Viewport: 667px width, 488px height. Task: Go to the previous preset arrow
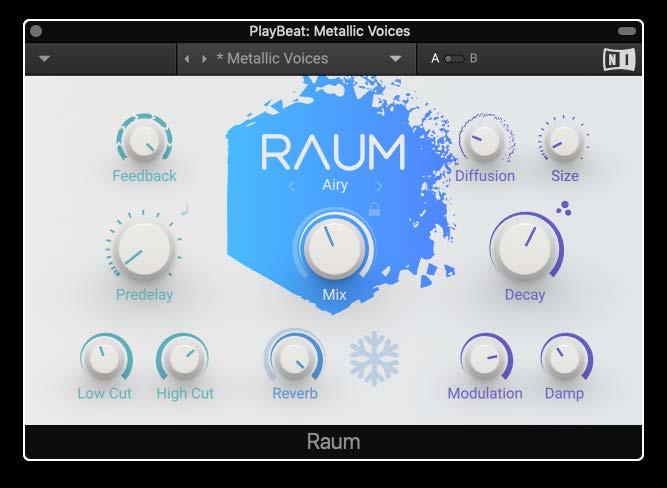(187, 59)
